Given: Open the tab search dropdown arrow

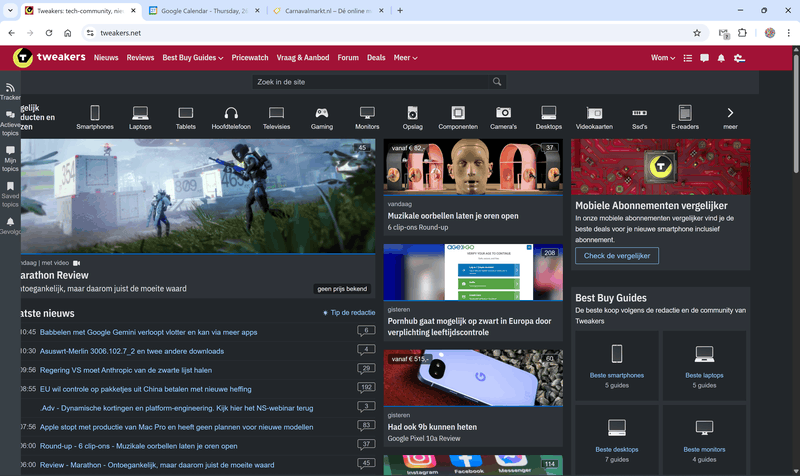Looking at the screenshot, I should click(10, 10).
